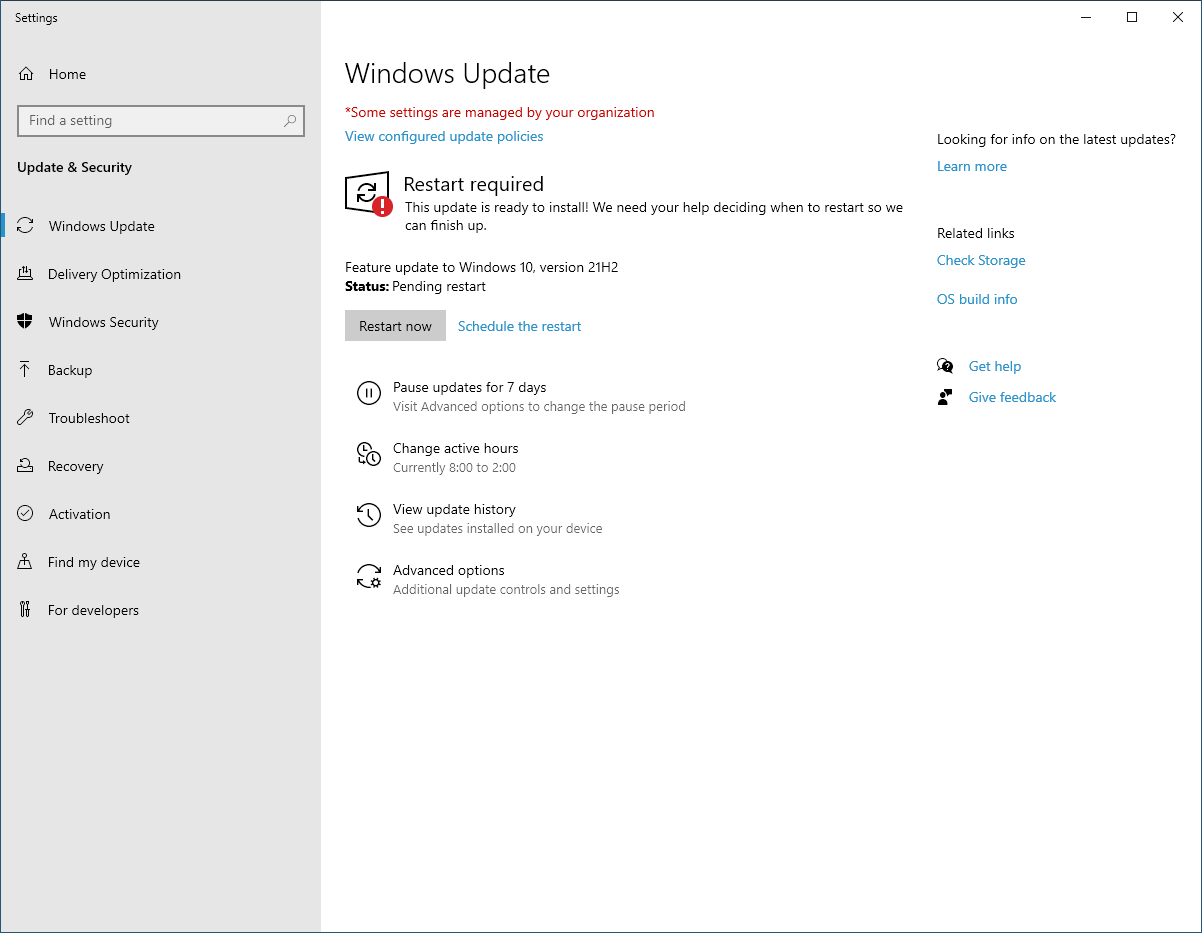The height and width of the screenshot is (933, 1202).
Task: Click the Home house icon
Action: click(26, 74)
